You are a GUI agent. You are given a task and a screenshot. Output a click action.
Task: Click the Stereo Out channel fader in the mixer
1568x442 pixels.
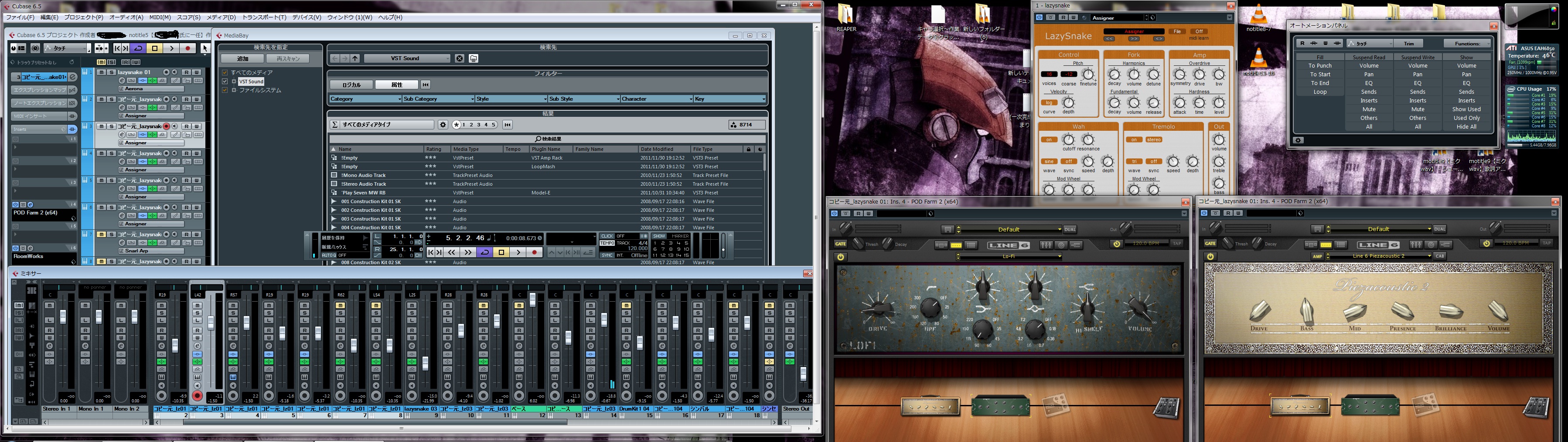coord(803,373)
